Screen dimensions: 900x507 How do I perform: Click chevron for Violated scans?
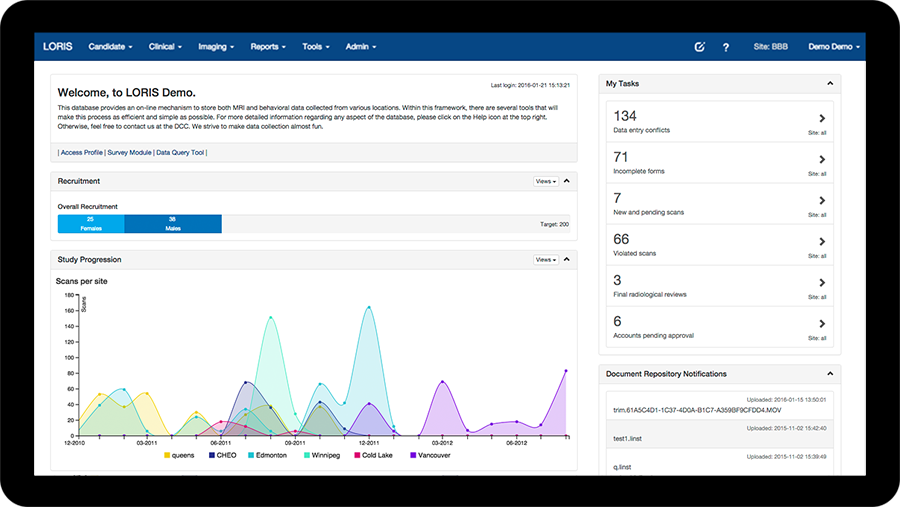[823, 242]
